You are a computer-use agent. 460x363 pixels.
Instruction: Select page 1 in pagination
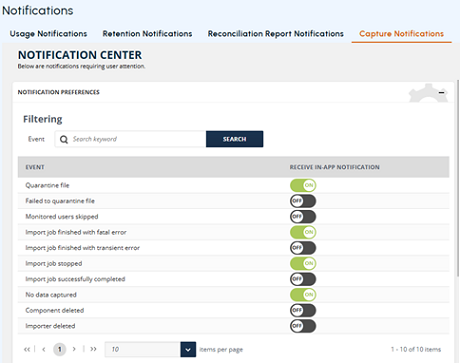[59, 349]
